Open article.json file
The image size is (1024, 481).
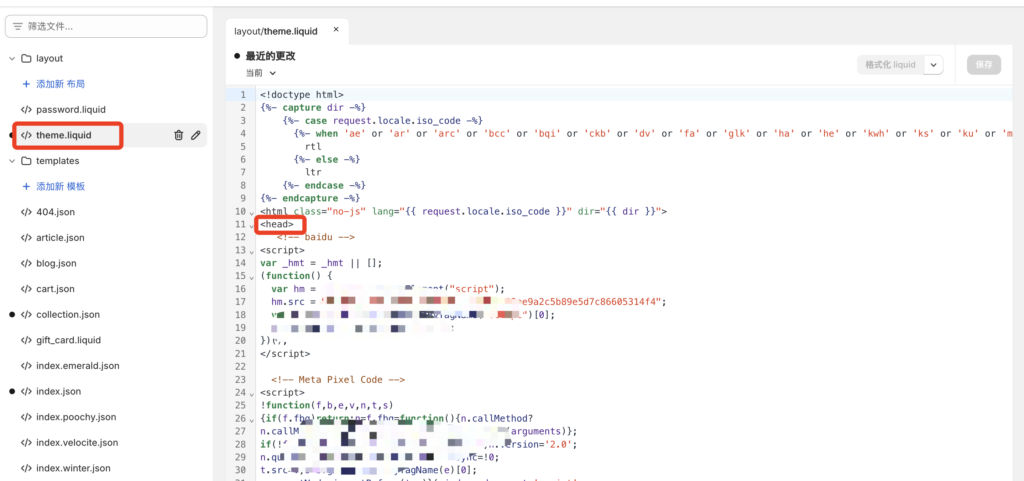[60, 238]
